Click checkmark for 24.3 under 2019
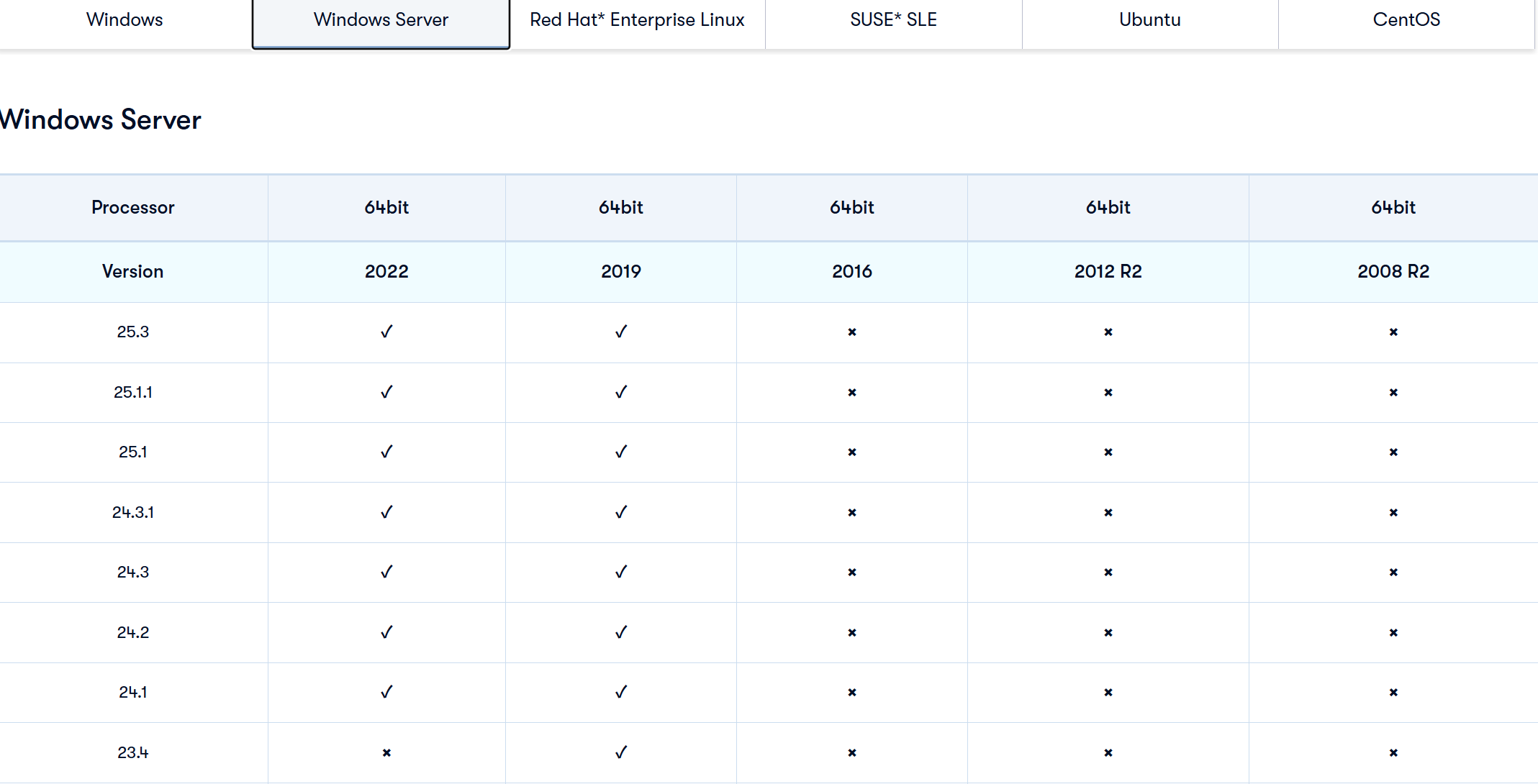 coord(621,572)
